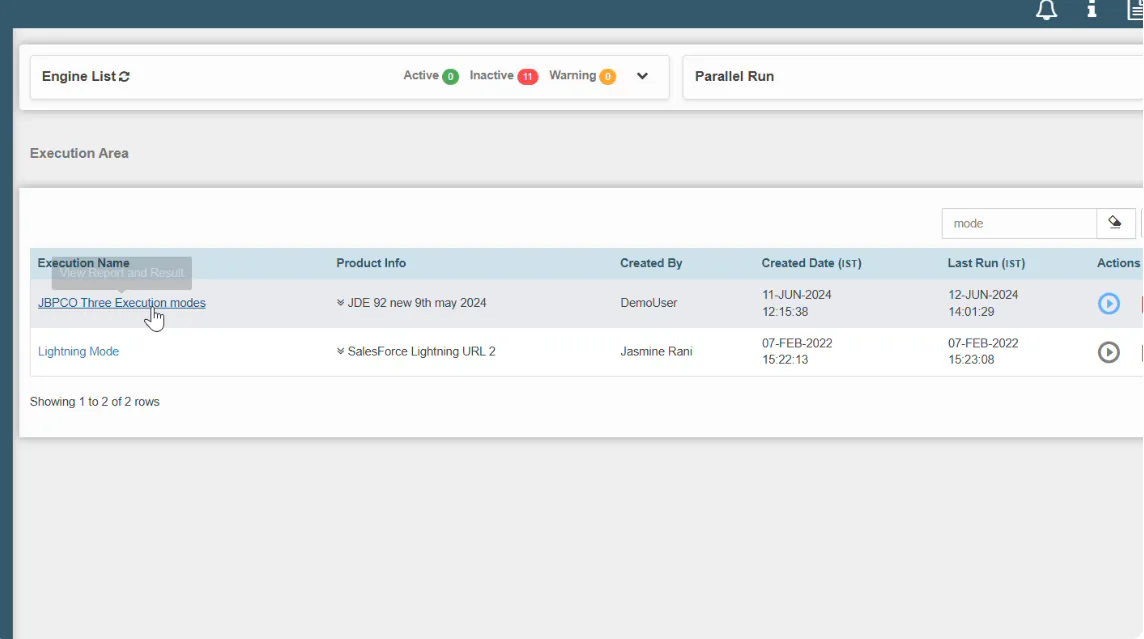1144x639 pixels.
Task: Open the notifications bell icon
Action: pos(1046,9)
